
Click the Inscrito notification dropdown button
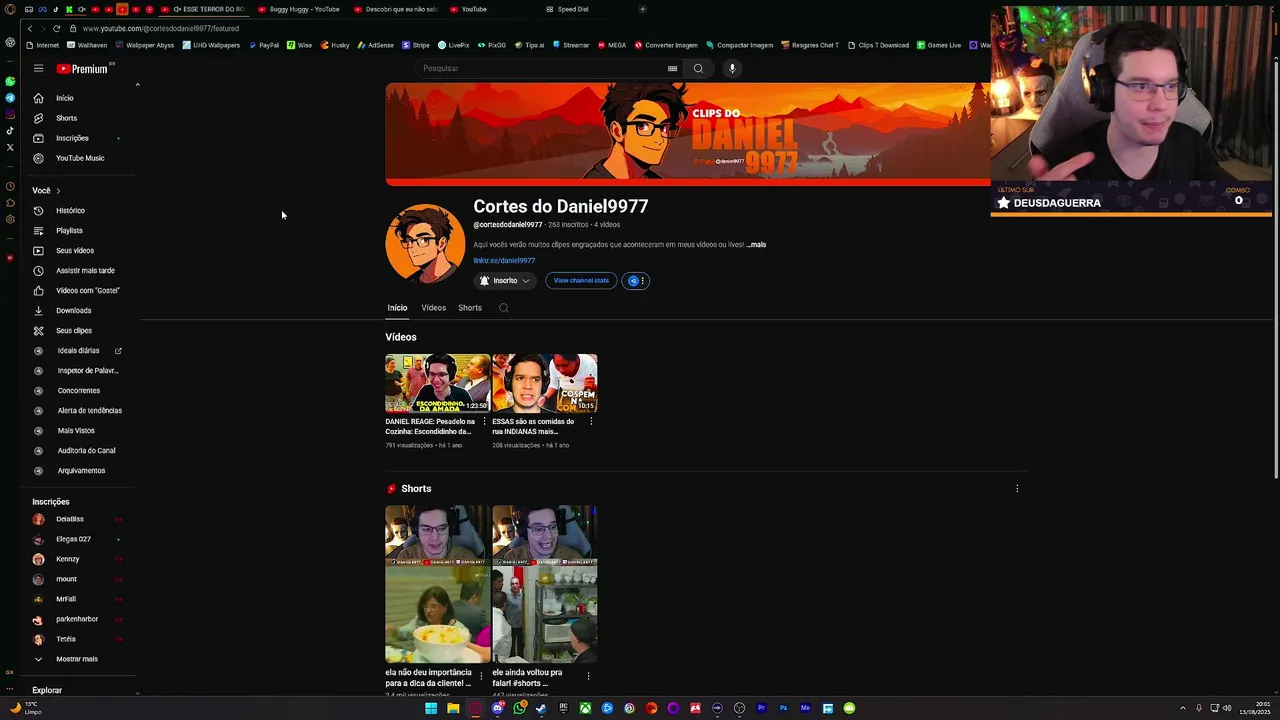point(505,281)
